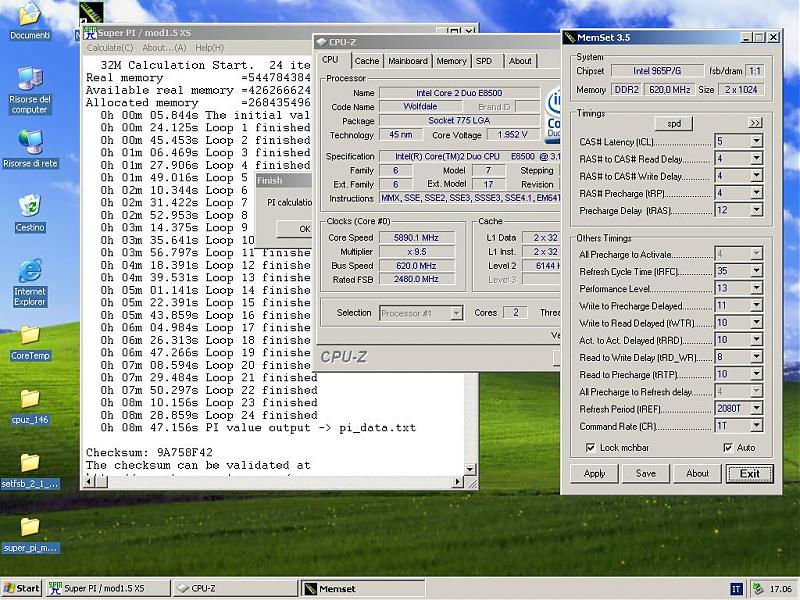Image resolution: width=800 pixels, height=600 pixels.
Task: Click the Rated FSB value 2480.0 MHz
Action: pos(416,280)
